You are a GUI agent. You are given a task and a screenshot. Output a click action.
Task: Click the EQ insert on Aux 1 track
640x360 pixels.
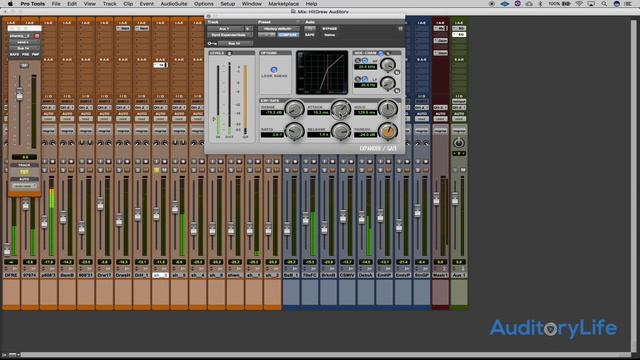459,35
